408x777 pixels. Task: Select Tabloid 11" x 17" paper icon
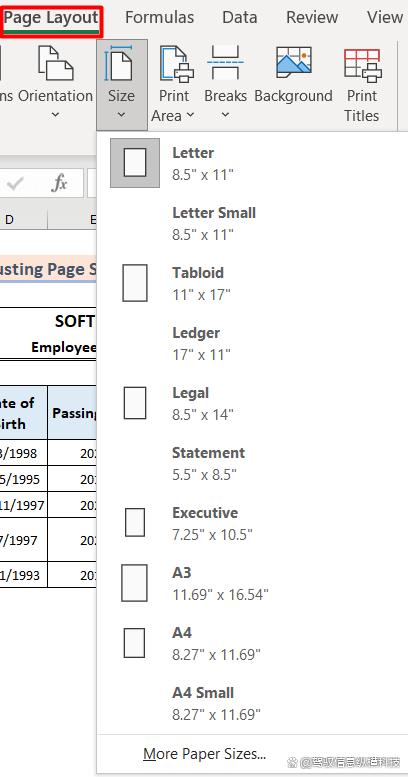[135, 283]
